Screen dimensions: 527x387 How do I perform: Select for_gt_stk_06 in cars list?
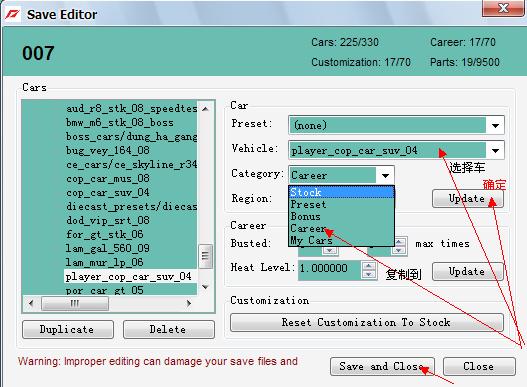tap(105, 235)
